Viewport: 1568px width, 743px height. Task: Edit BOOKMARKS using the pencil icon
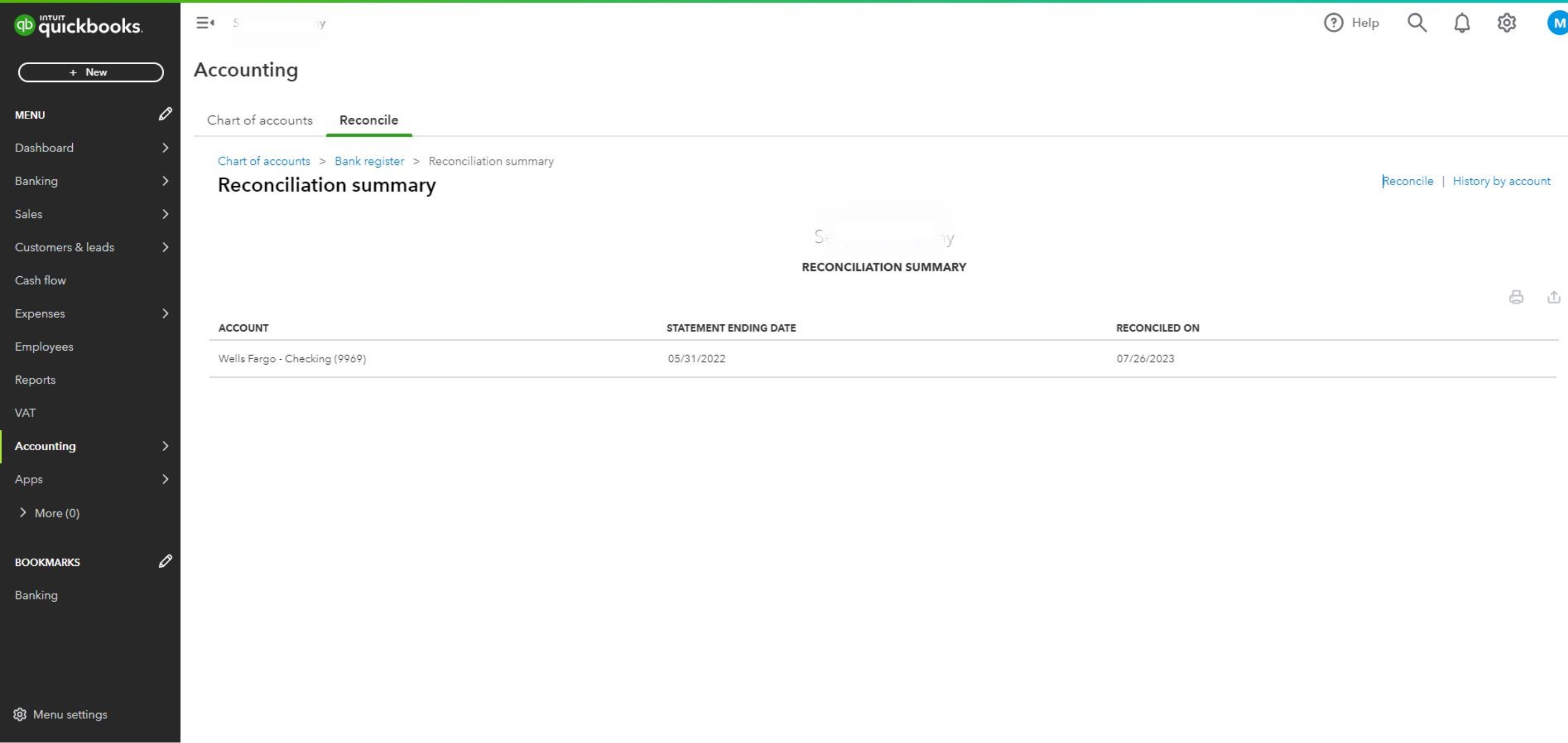click(x=165, y=562)
